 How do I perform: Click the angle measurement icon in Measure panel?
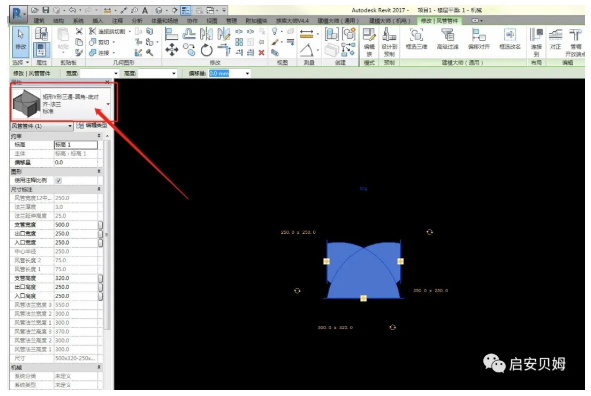(306, 50)
